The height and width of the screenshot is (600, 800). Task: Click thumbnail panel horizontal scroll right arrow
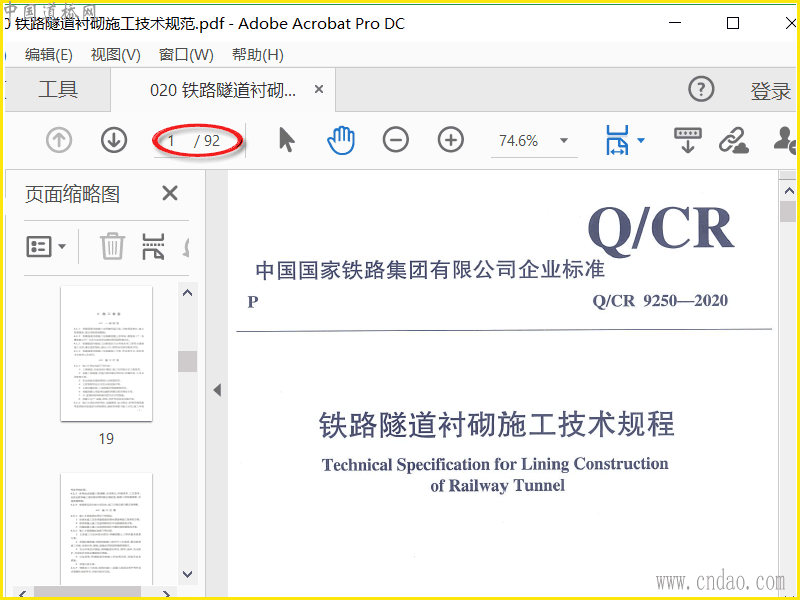pyautogui.click(x=166, y=594)
